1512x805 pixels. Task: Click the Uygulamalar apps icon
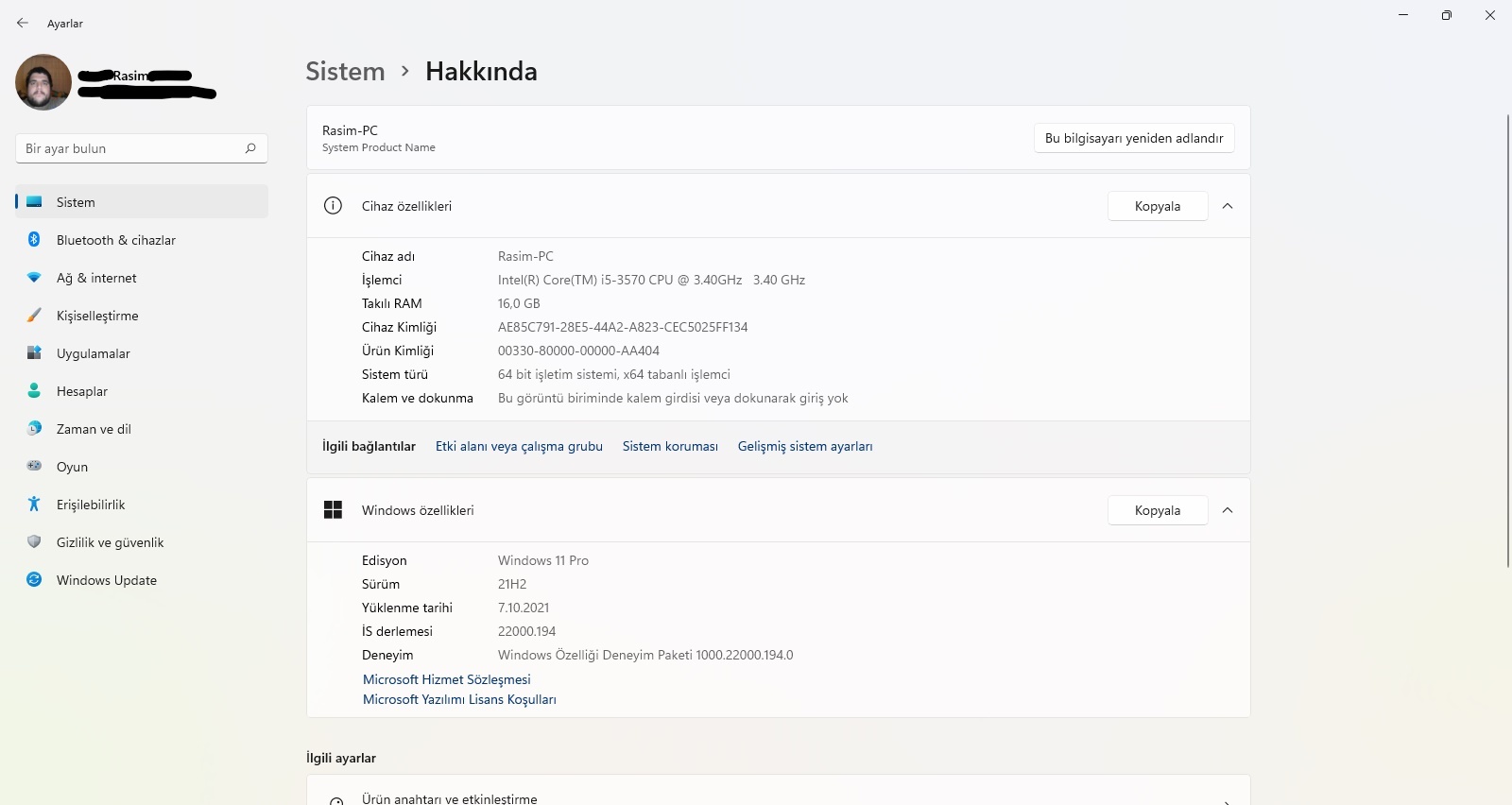pos(34,353)
